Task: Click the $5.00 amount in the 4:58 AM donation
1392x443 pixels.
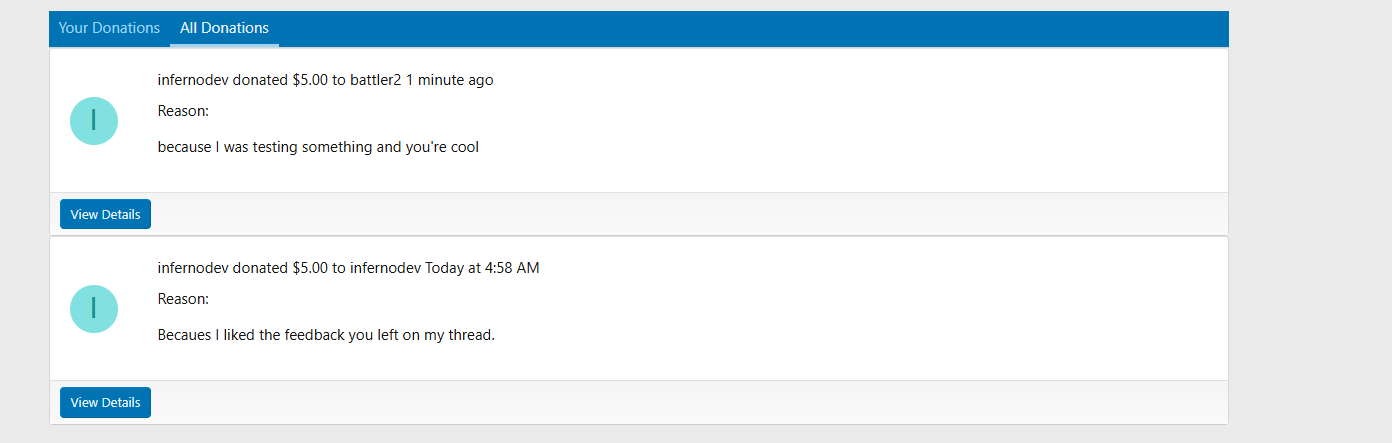Action: (x=310, y=268)
